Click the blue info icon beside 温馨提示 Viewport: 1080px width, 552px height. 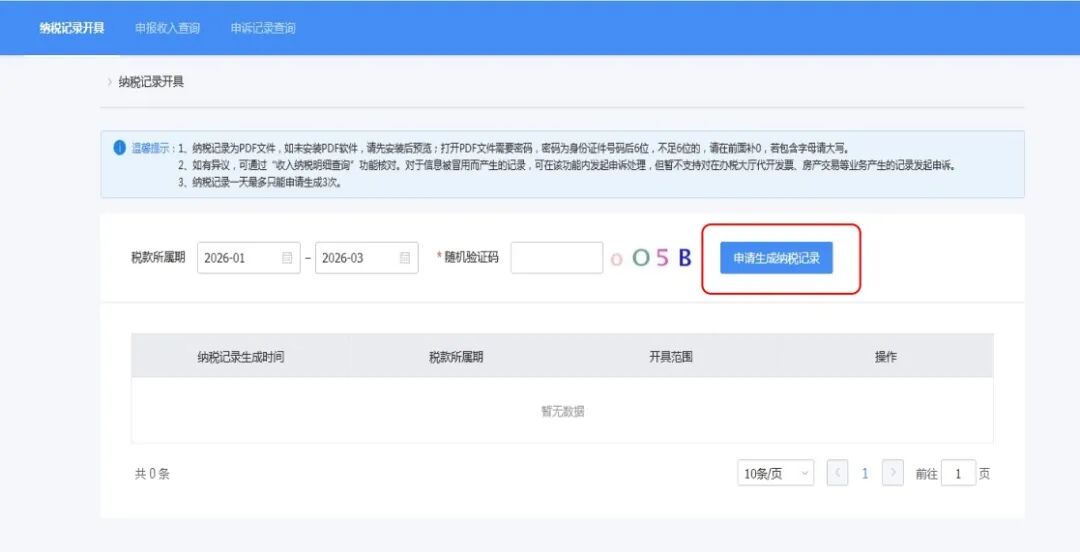[x=119, y=147]
